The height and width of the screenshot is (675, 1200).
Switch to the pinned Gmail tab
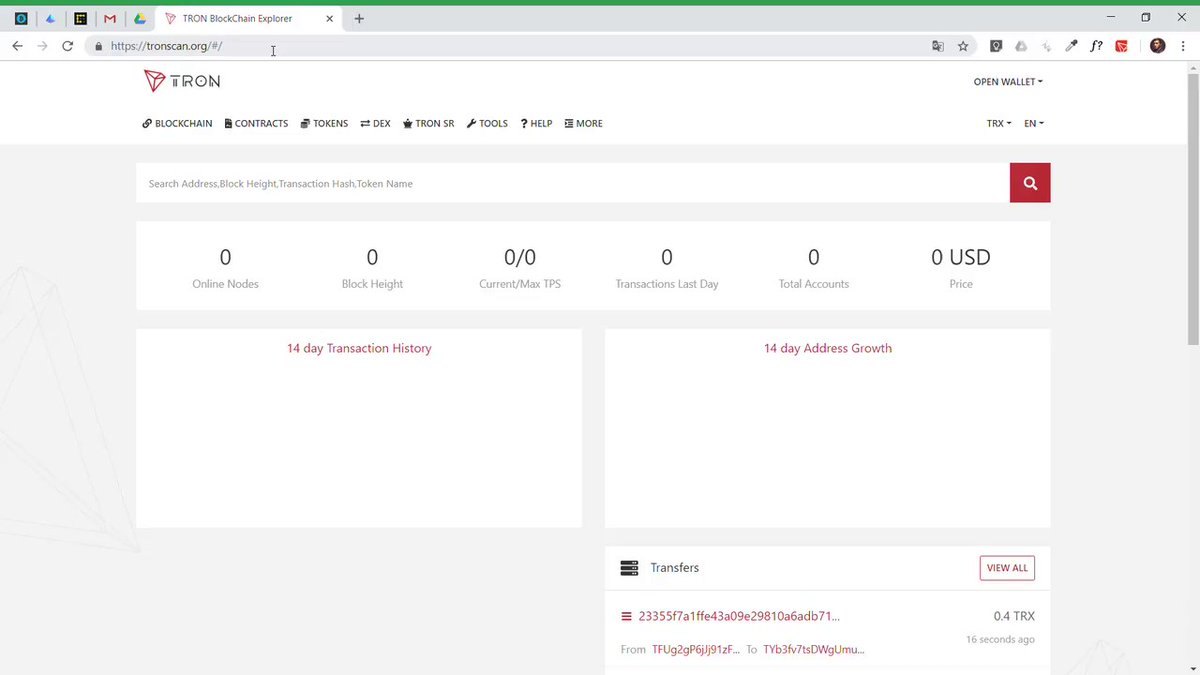point(111,18)
